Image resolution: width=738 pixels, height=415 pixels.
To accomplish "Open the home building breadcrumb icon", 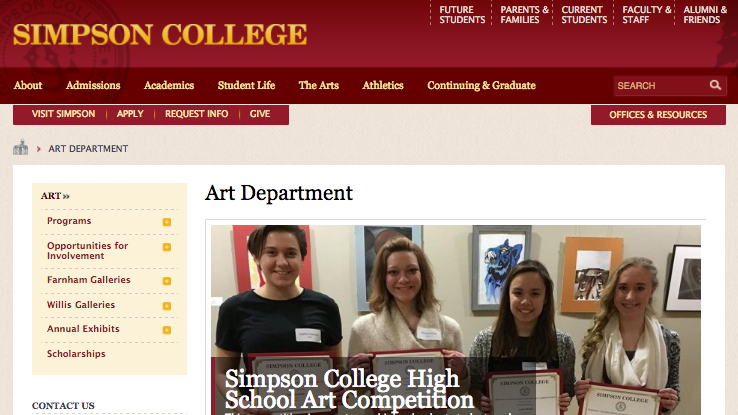I will click(x=21, y=148).
